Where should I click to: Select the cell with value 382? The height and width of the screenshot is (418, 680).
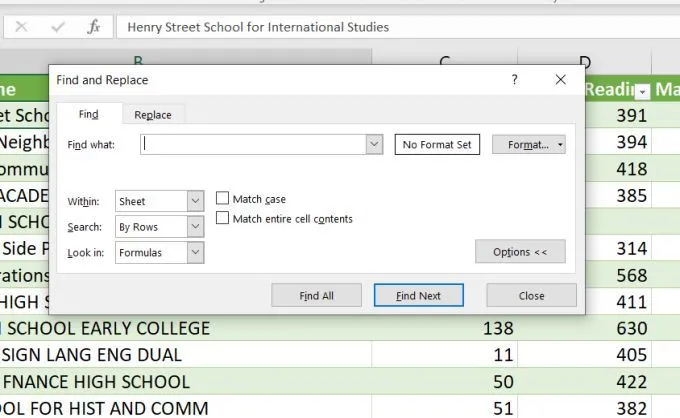point(585,408)
